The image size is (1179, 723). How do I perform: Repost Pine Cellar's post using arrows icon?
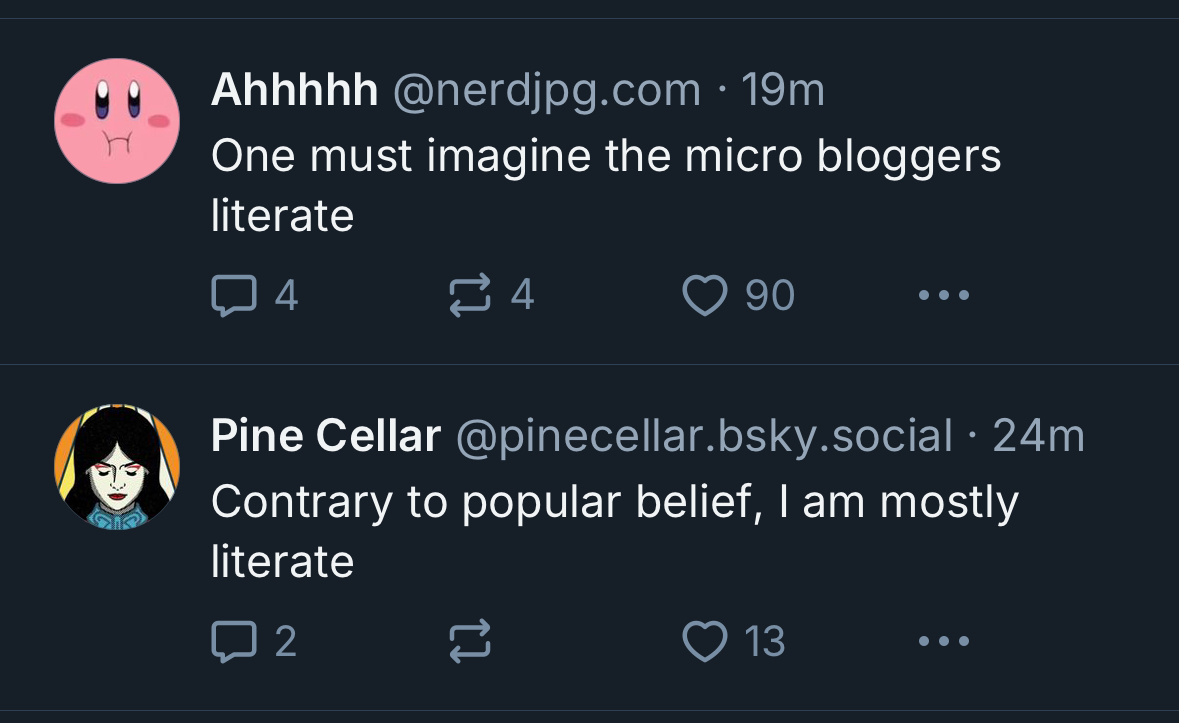470,641
